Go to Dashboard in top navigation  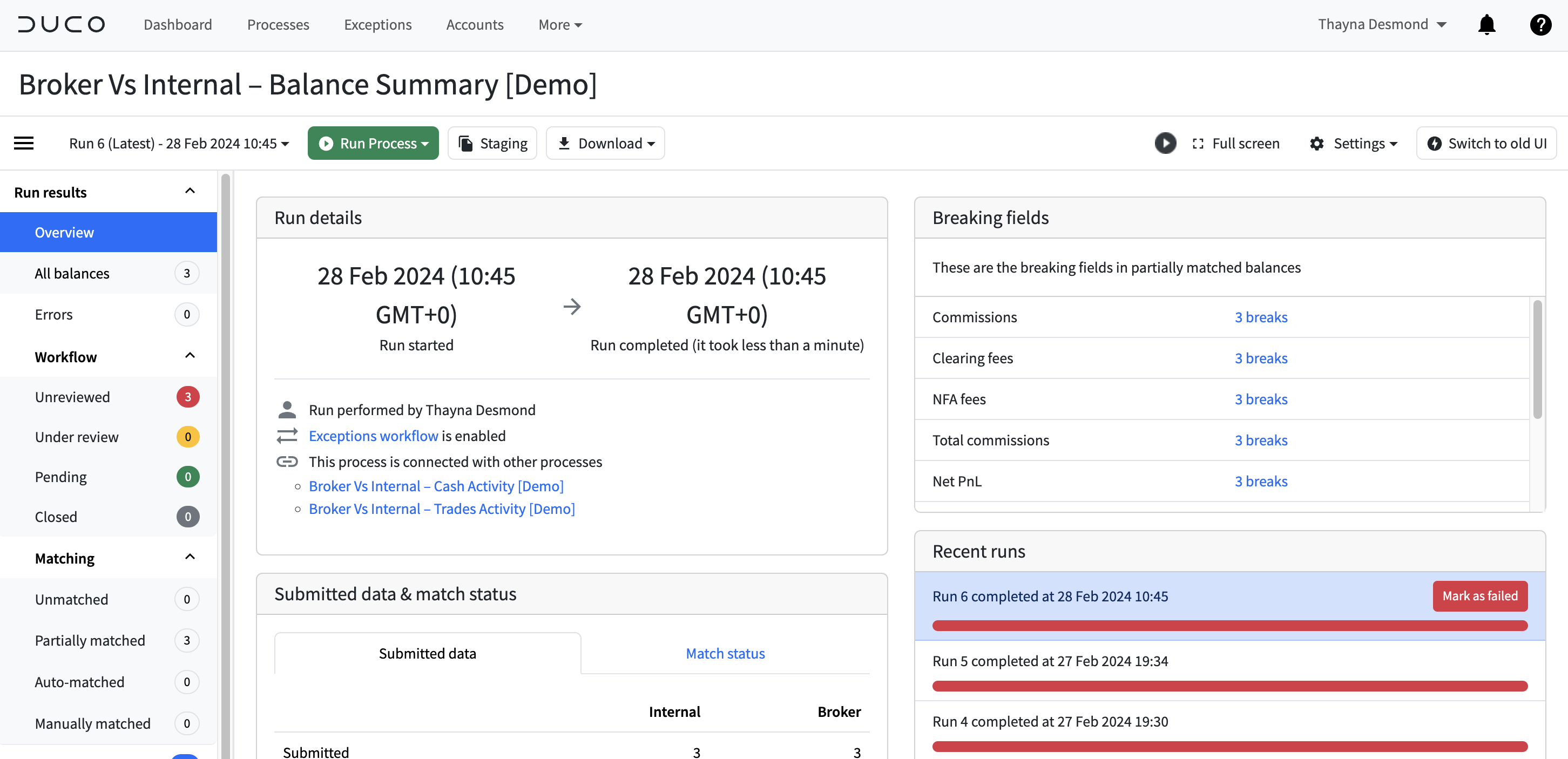[x=178, y=24]
